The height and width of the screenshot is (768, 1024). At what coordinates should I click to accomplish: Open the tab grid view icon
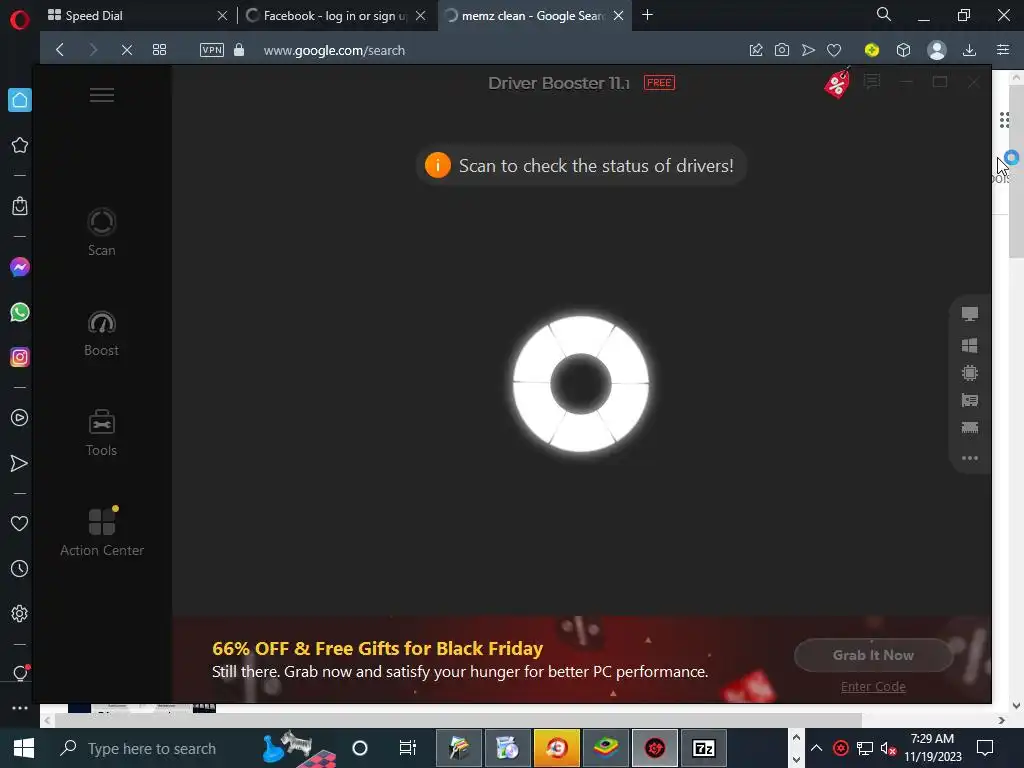pos(159,50)
